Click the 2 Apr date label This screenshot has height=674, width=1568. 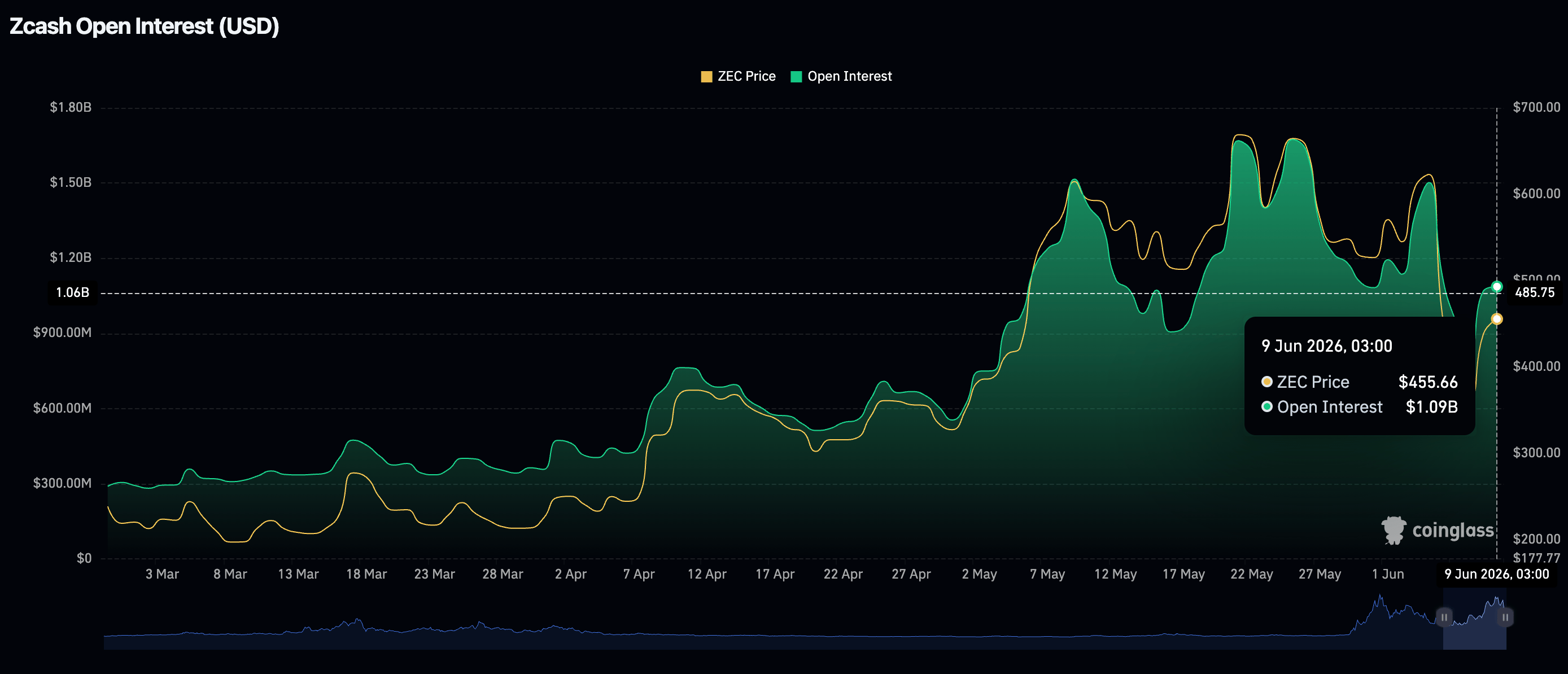point(570,574)
